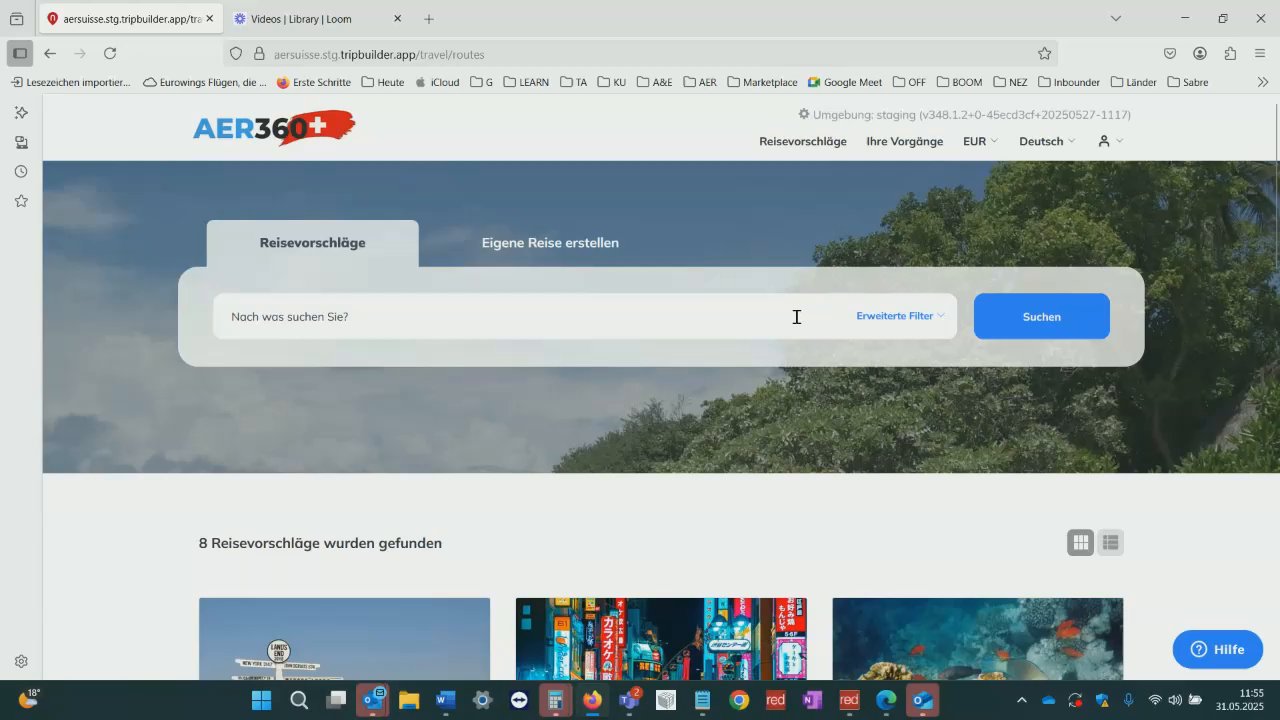Open a new browser tab
The width and height of the screenshot is (1280, 720).
(429, 19)
